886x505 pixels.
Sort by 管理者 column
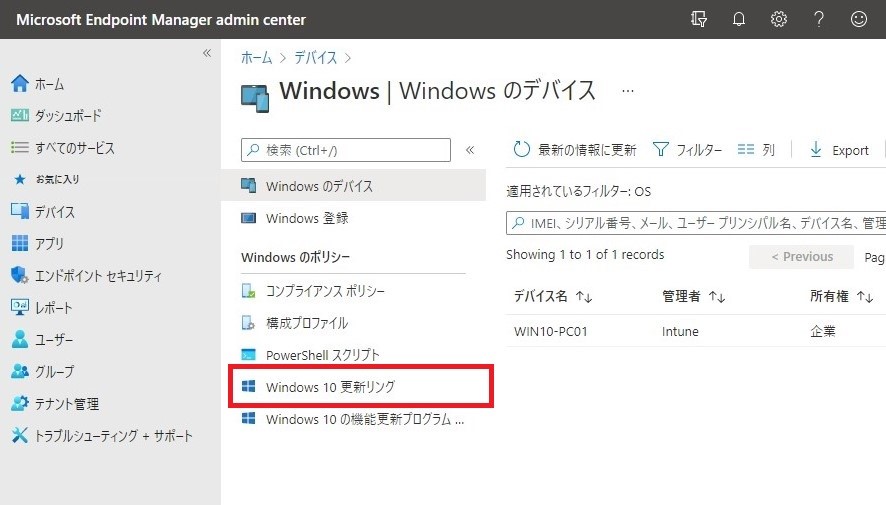coord(693,296)
